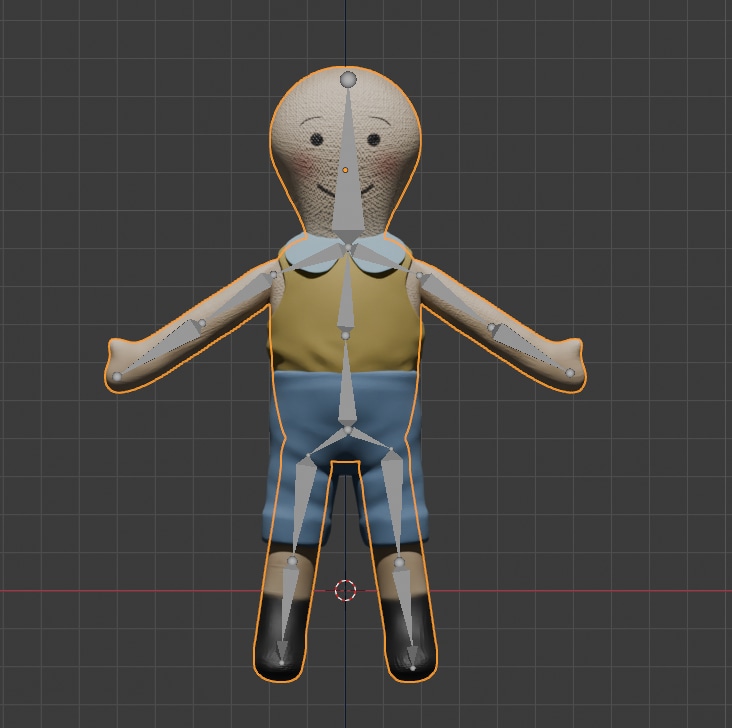Select the shin bone in the left boot
Image resolution: width=732 pixels, height=728 pixels.
coord(287,610)
